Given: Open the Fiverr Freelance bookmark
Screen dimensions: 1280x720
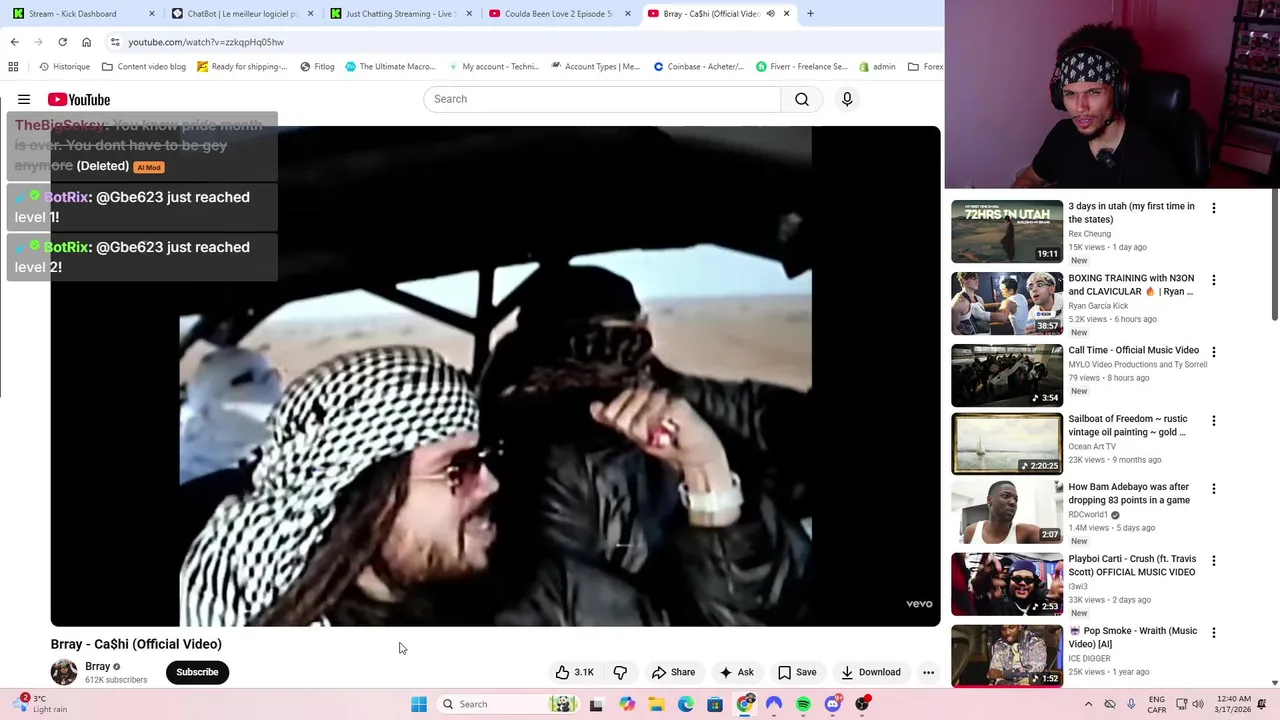Looking at the screenshot, I should 801,67.
